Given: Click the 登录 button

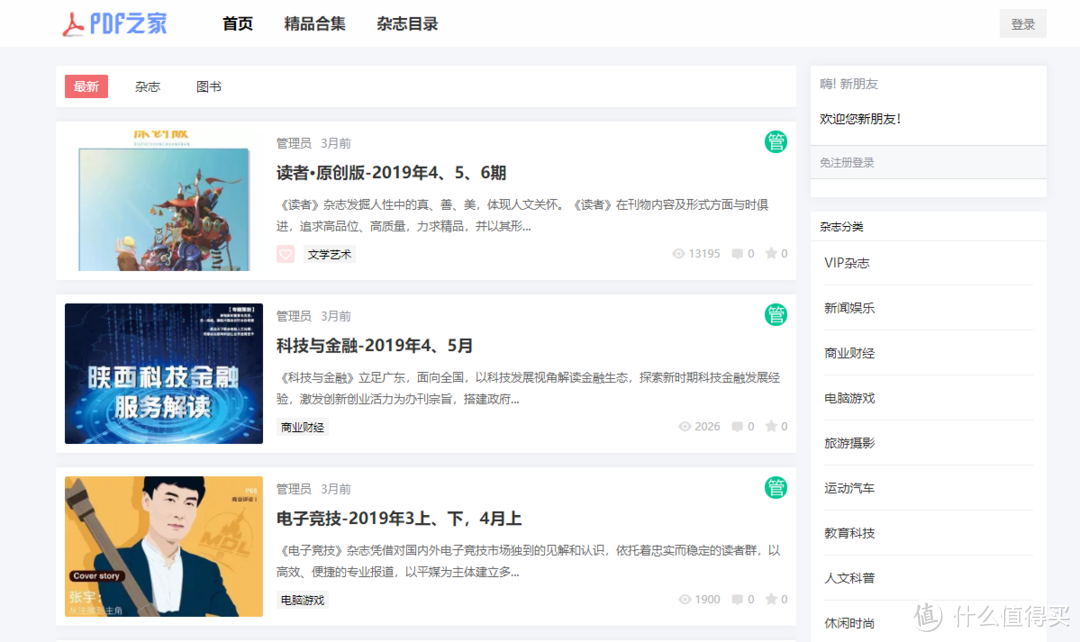Looking at the screenshot, I should [x=1023, y=24].
